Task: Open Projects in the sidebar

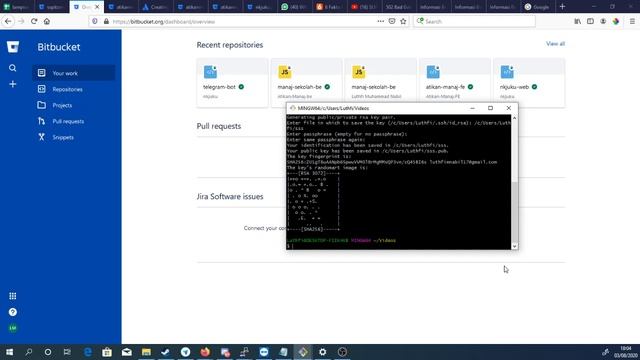Action: (x=74, y=105)
